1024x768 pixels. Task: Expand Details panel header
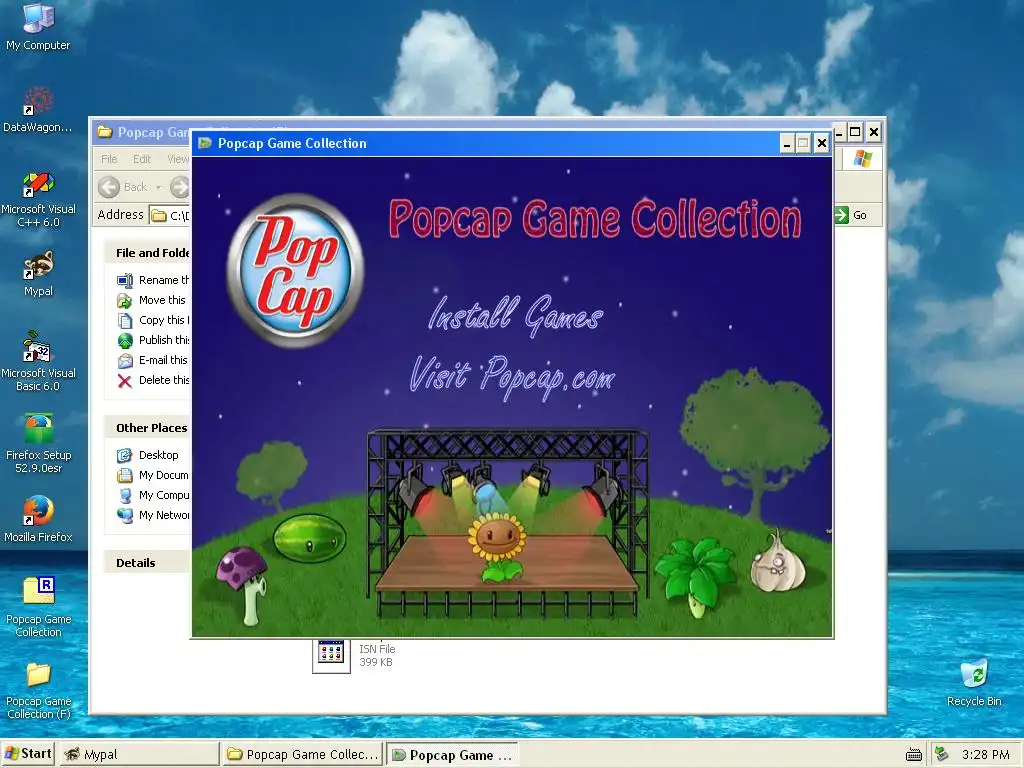(148, 563)
